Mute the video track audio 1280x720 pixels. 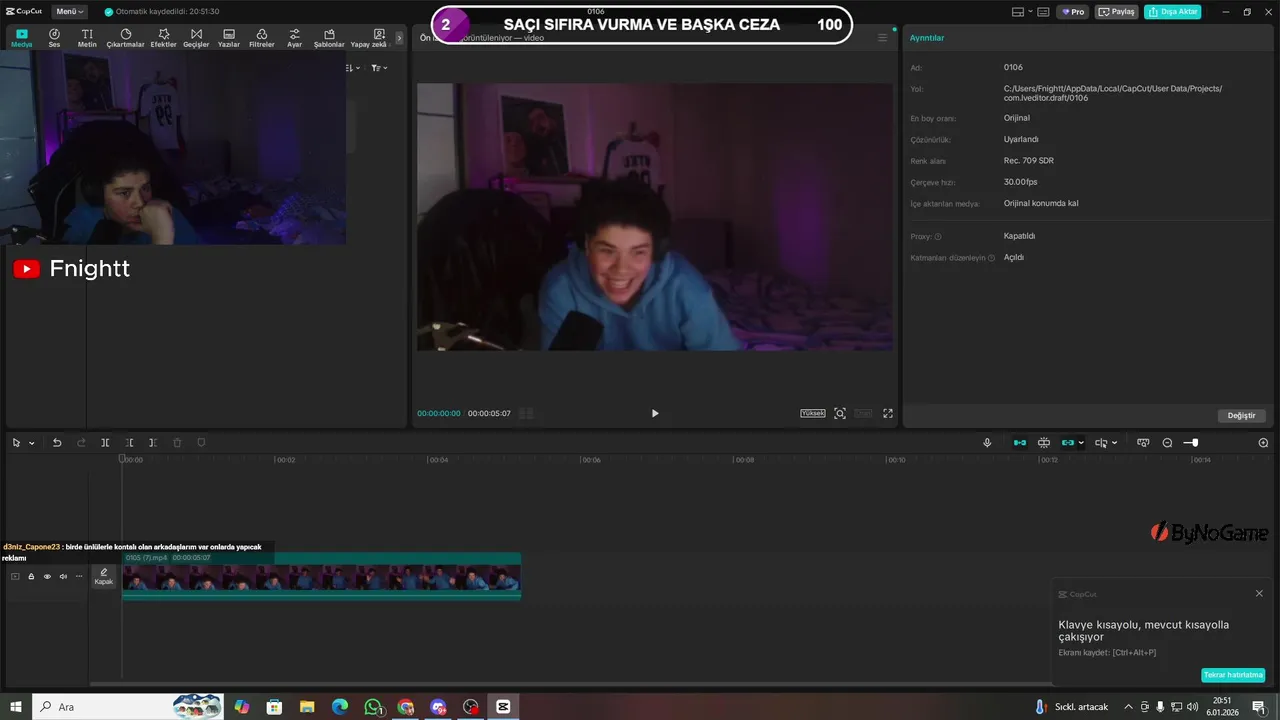pyautogui.click(x=63, y=576)
